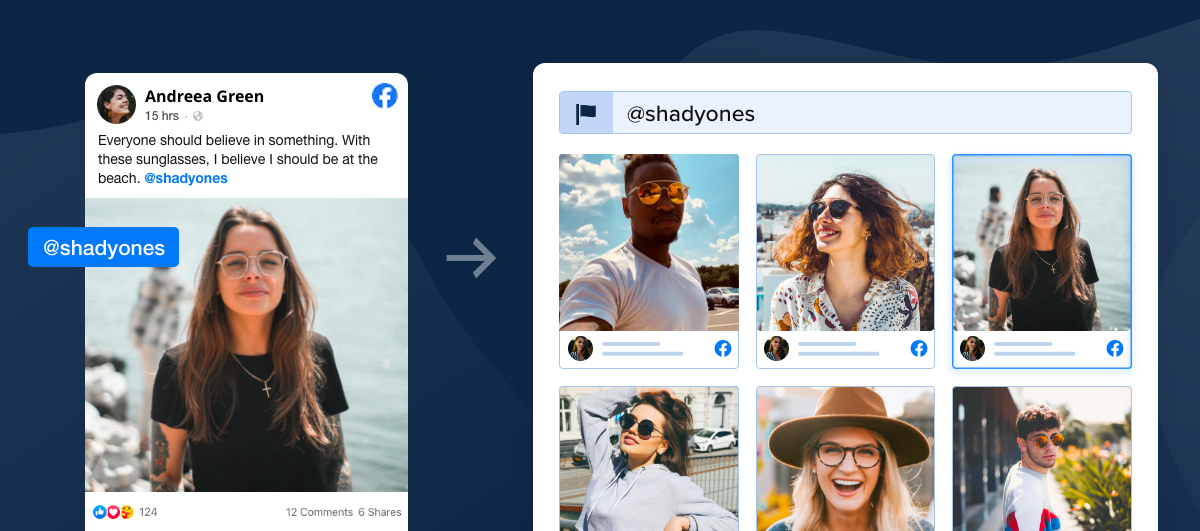Click the reaction emoji icons beside 124

point(113,512)
